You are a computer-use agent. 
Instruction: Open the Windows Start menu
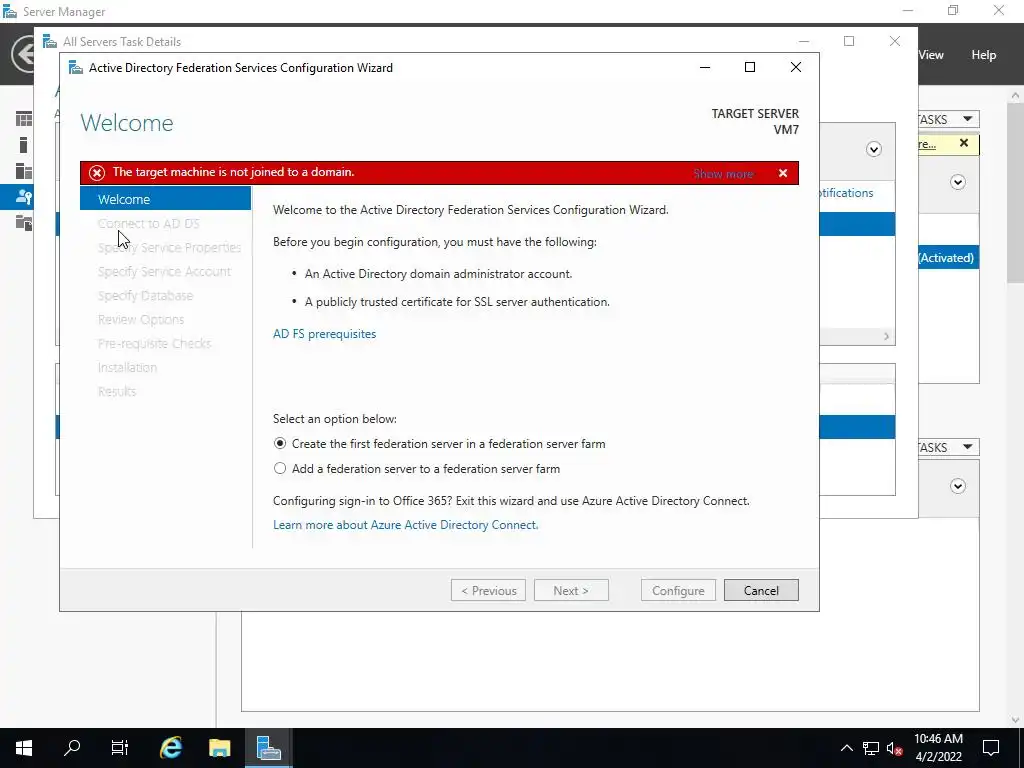pos(24,748)
